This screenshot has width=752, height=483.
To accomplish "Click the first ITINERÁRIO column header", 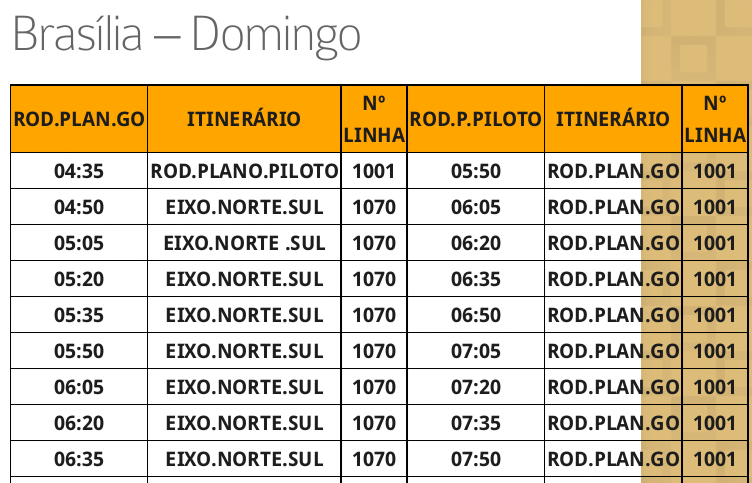I will tap(244, 119).
